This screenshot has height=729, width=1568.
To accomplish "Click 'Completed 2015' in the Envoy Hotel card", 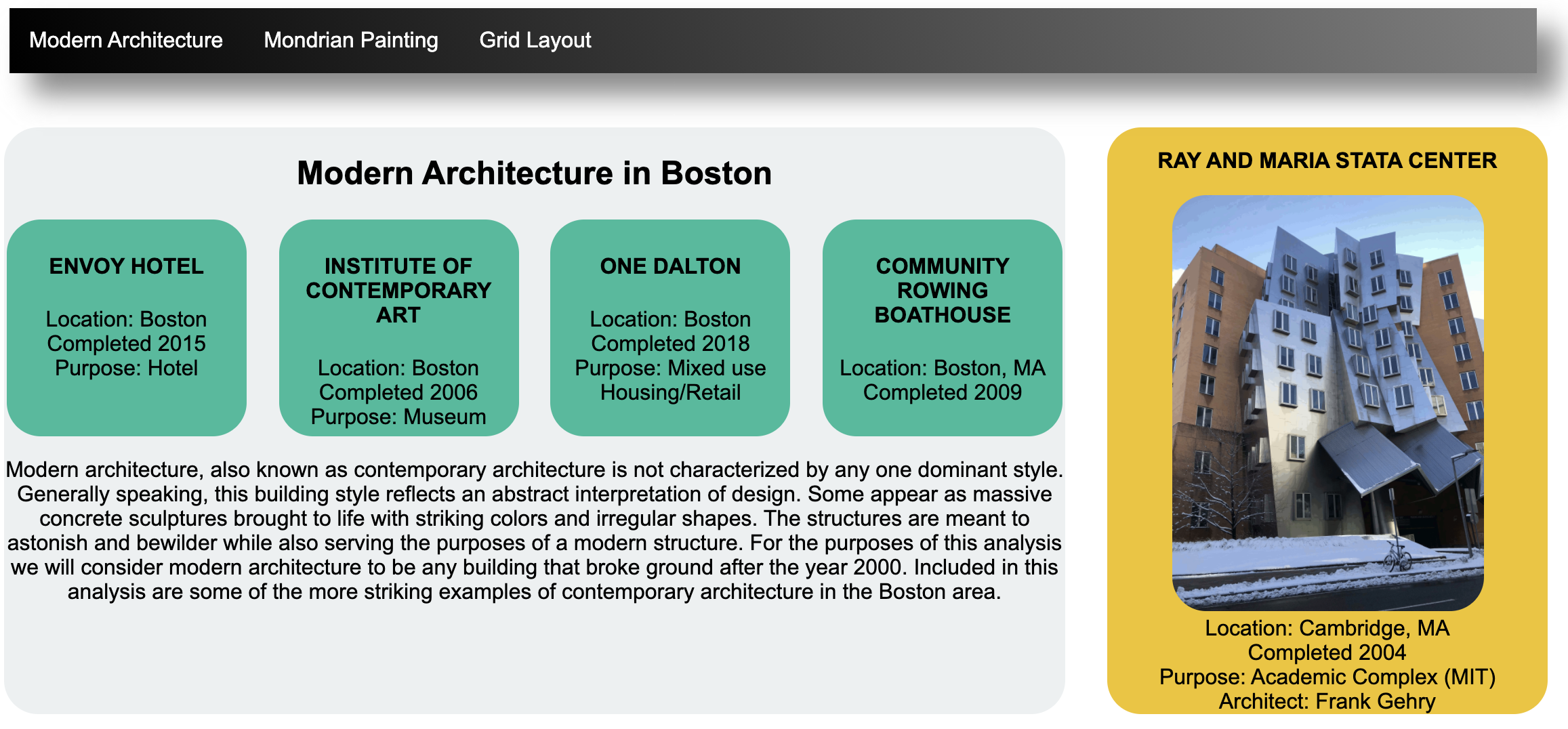I will pyautogui.click(x=126, y=343).
